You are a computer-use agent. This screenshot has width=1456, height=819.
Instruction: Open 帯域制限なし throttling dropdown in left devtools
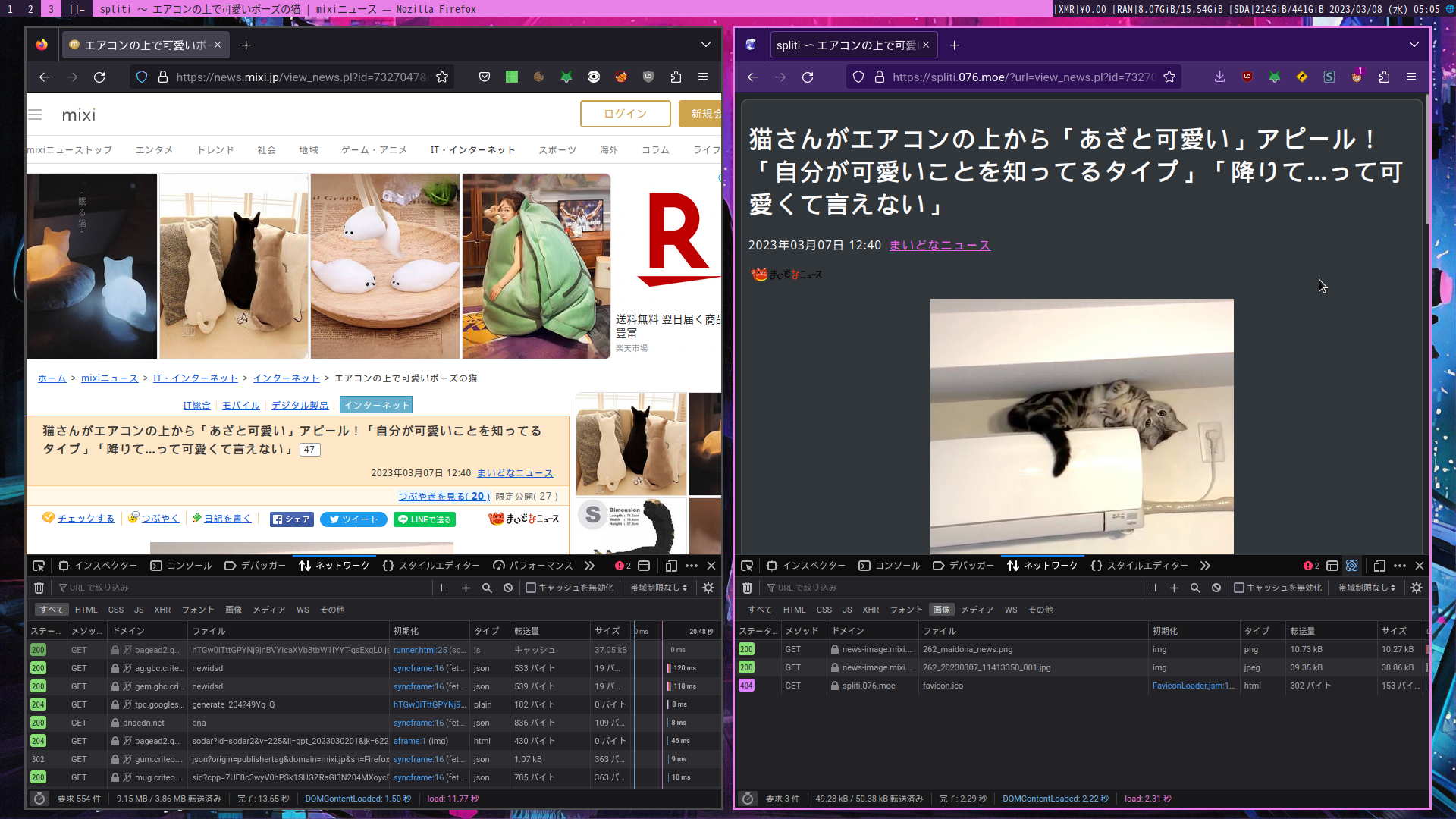click(x=658, y=588)
